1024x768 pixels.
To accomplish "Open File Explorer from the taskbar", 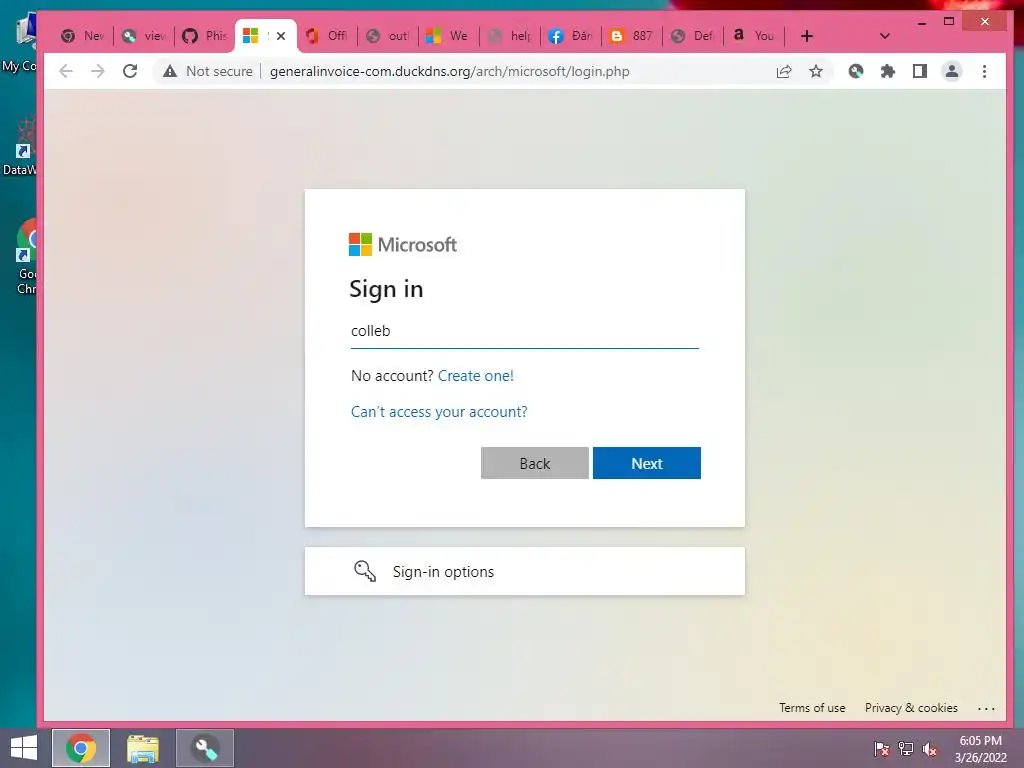I will click(x=142, y=748).
